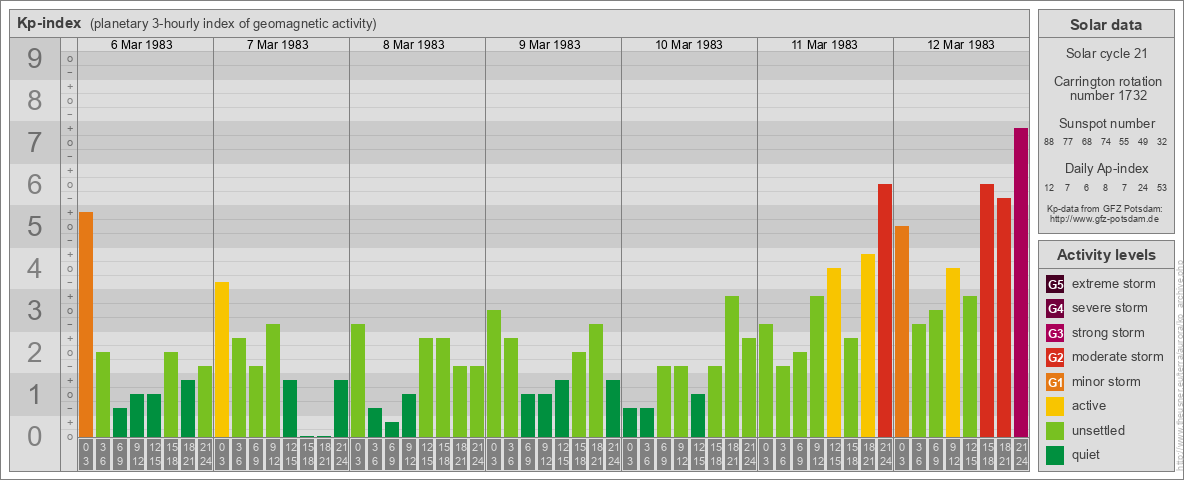Click the '12 15' time slot label under 9 Mar 1983
This screenshot has height=480, width=1184.
pos(562,454)
